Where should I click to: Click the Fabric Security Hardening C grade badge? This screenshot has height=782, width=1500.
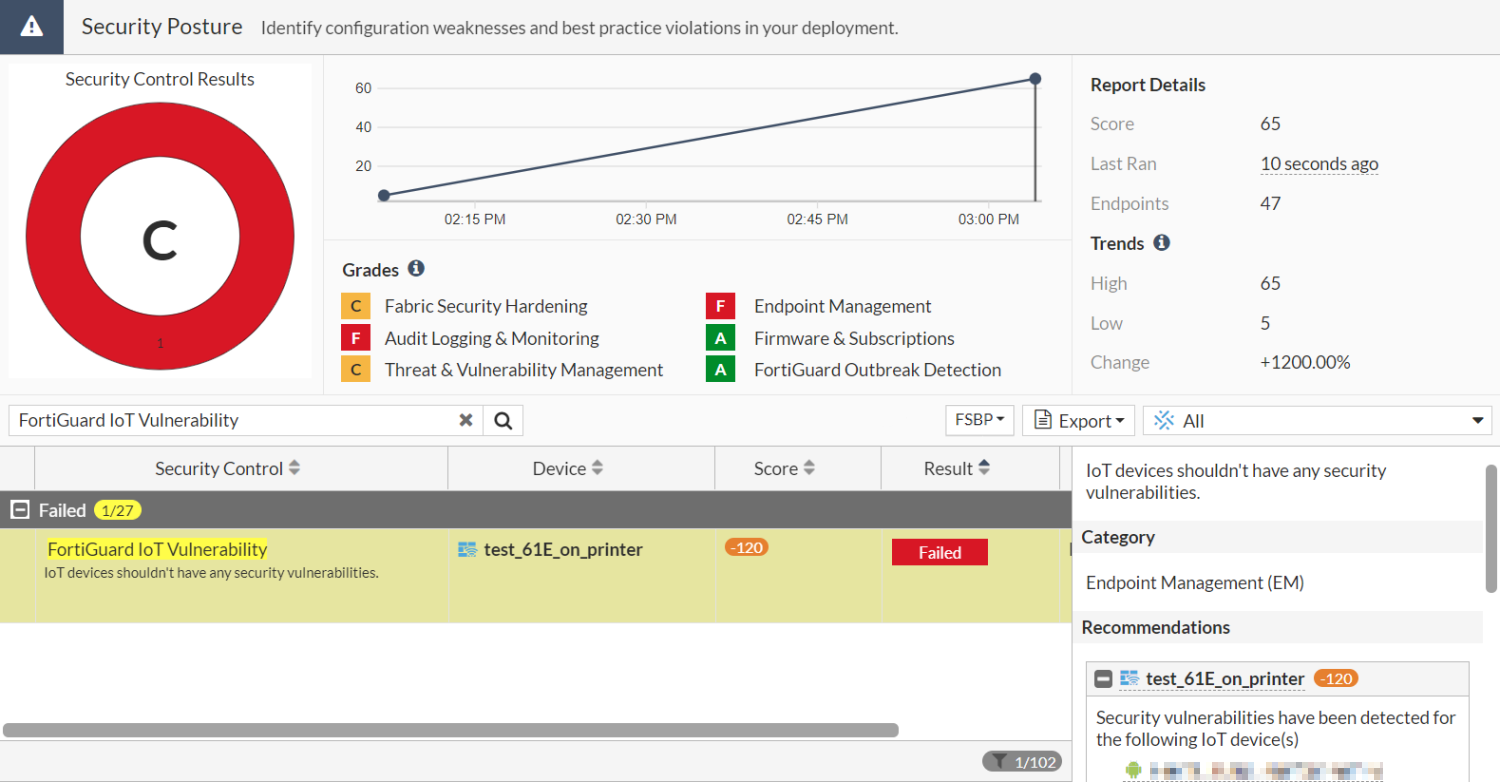tap(355, 306)
